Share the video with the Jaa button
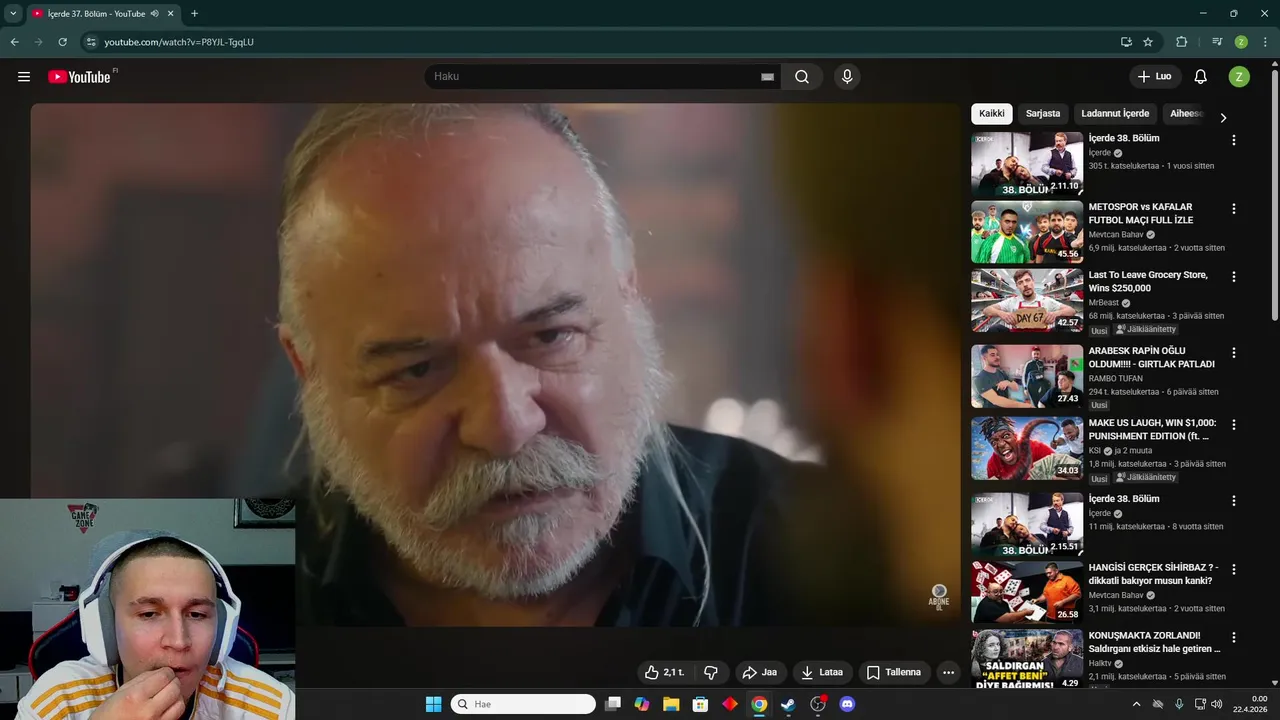The width and height of the screenshot is (1280, 720). click(x=760, y=672)
